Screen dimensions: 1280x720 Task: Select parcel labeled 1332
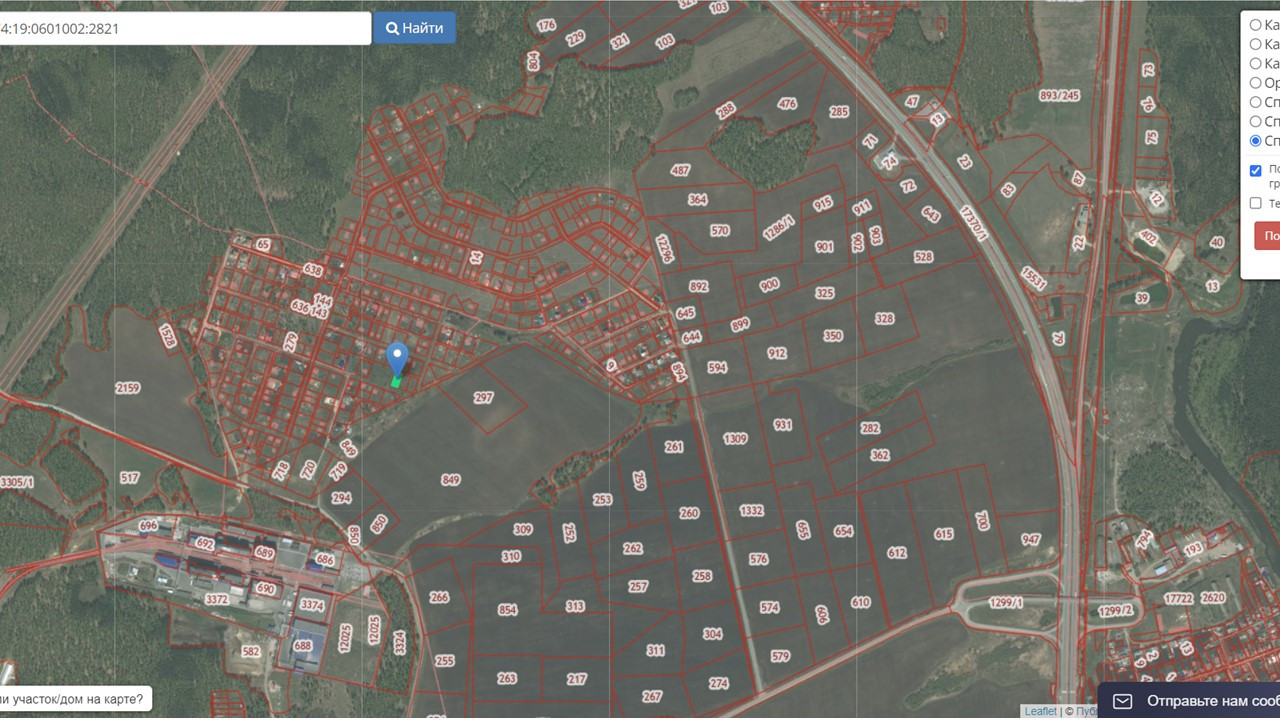coord(751,511)
